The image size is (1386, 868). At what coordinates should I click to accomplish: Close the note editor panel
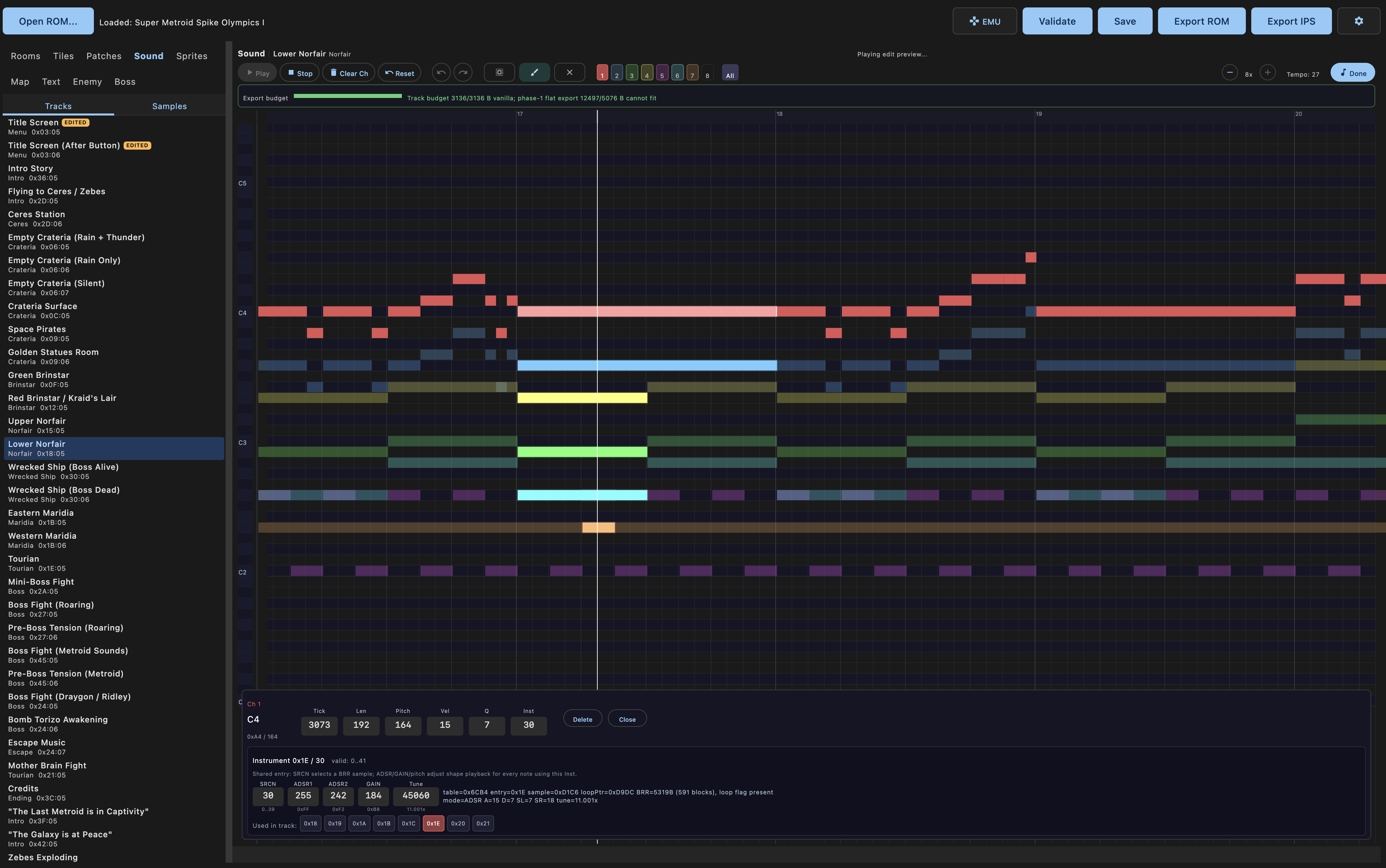coord(627,719)
